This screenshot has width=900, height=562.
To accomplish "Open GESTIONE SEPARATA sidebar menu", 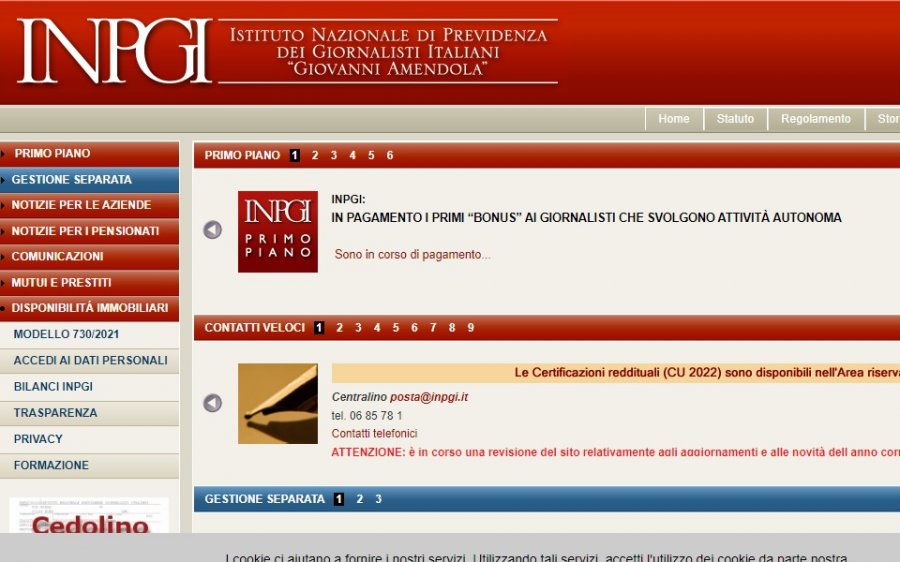I will (x=90, y=180).
